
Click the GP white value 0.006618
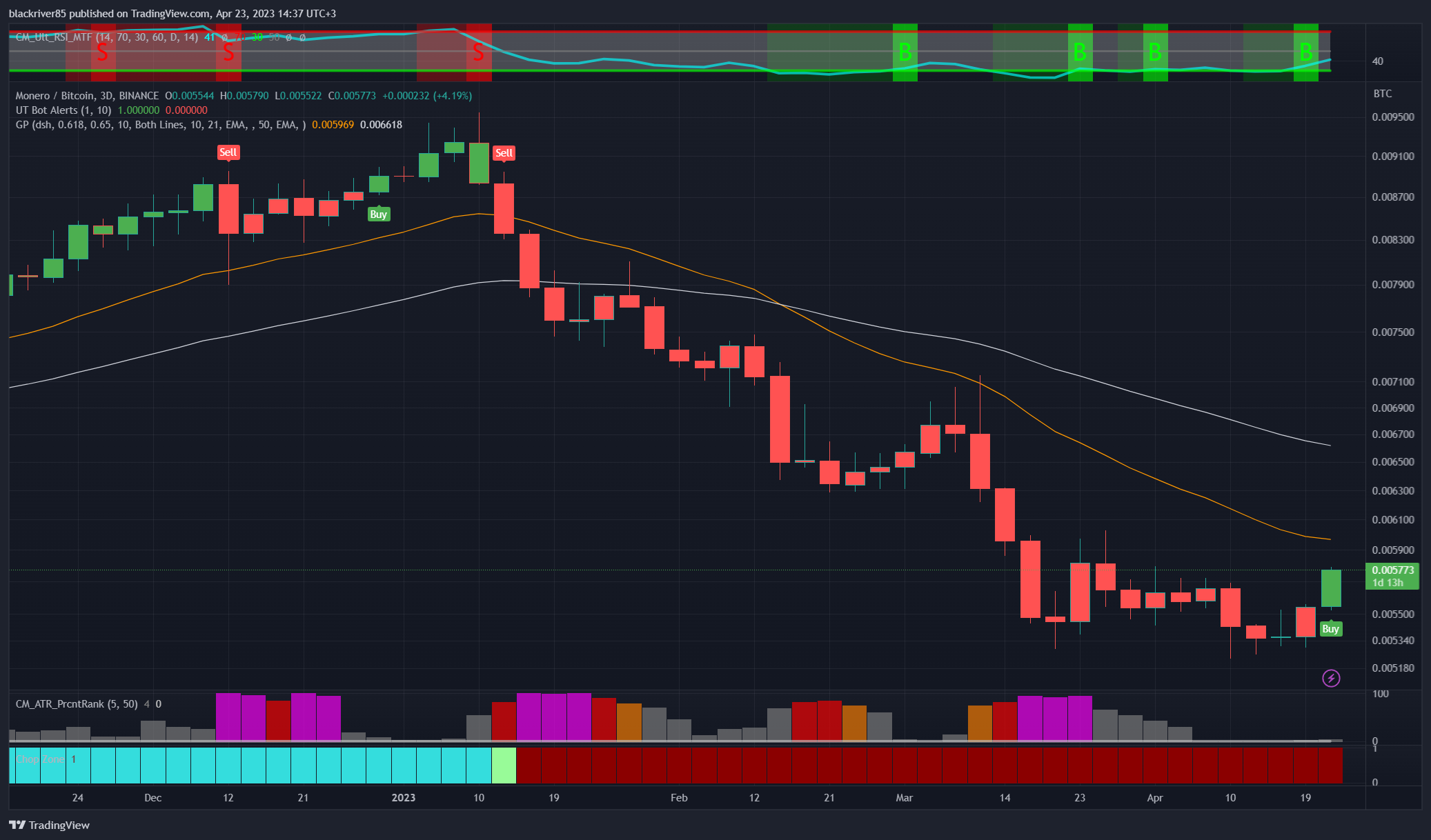[381, 125]
